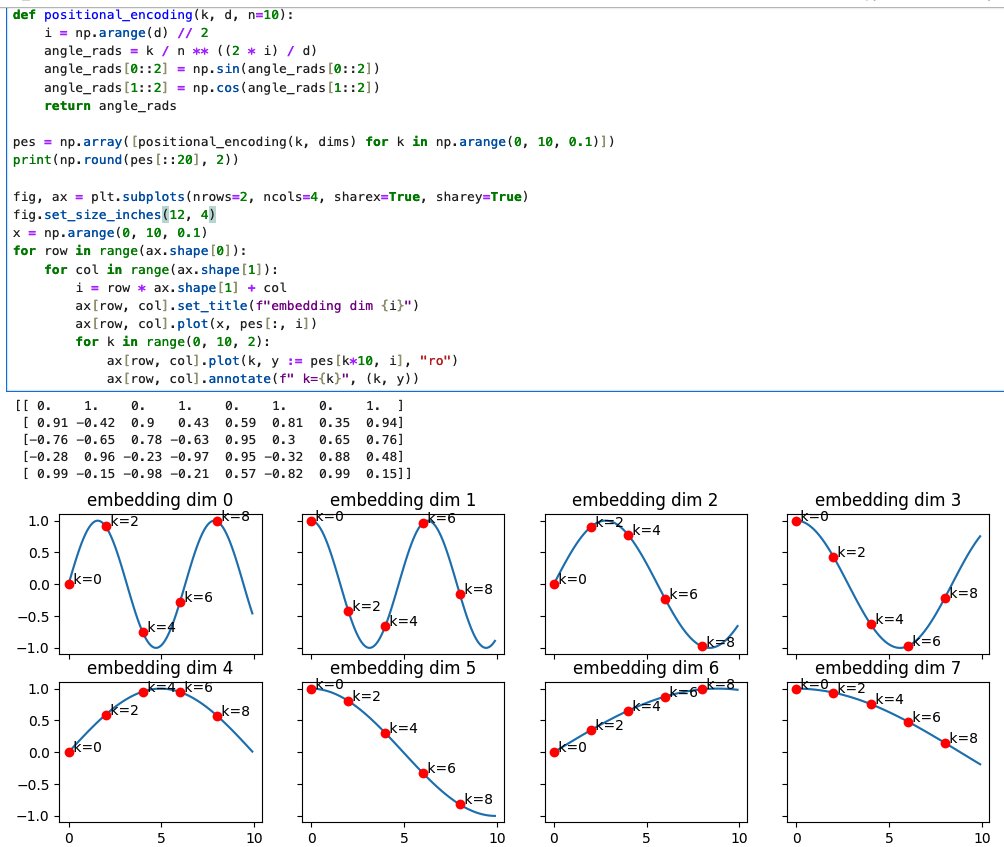This screenshot has width=1004, height=847.
Task: Click x-axis tick '10' under embedding dim 7
Action: click(982, 837)
